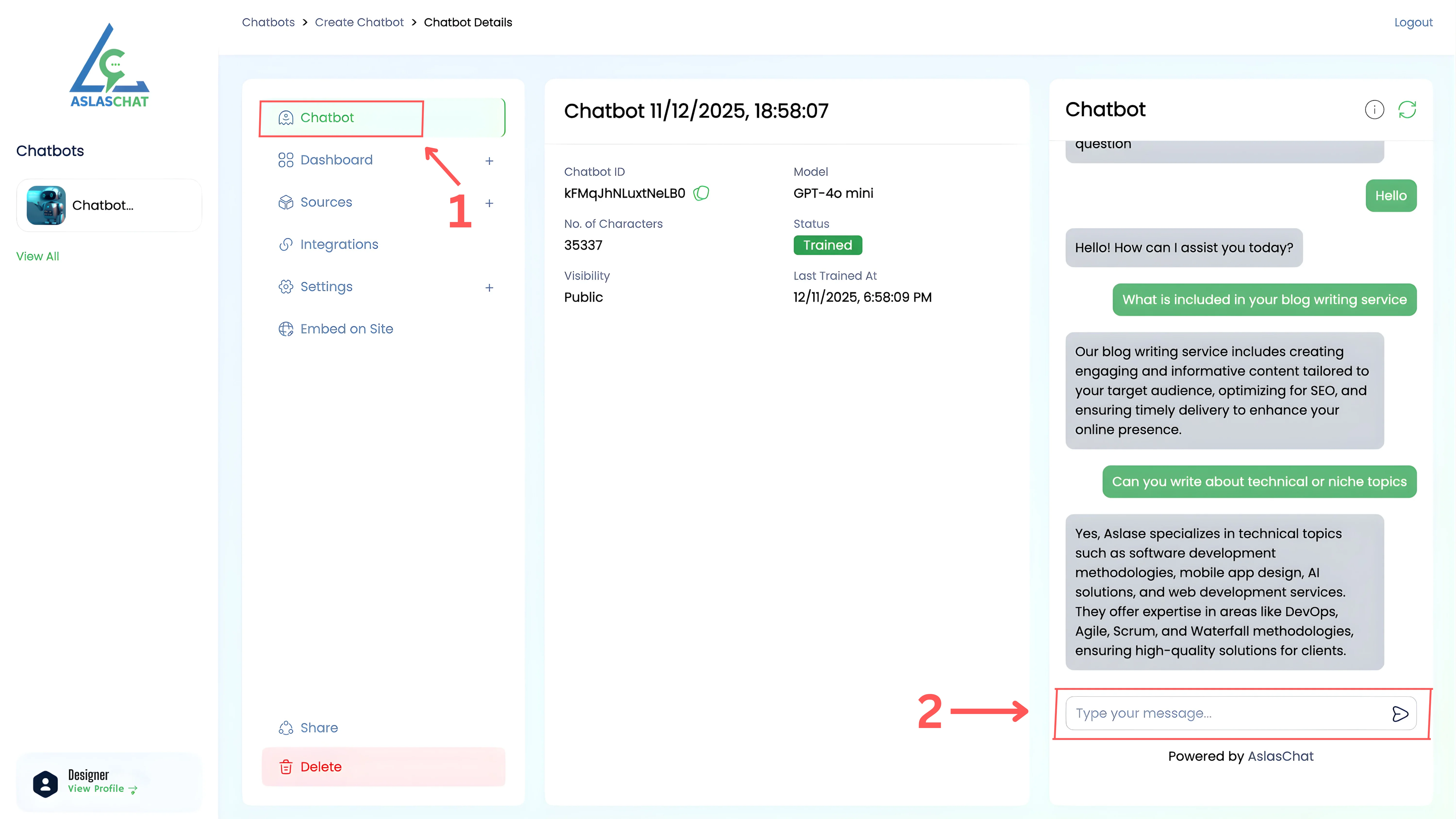1456x819 pixels.
Task: Select the Chatbot menu item
Action: [x=327, y=117]
